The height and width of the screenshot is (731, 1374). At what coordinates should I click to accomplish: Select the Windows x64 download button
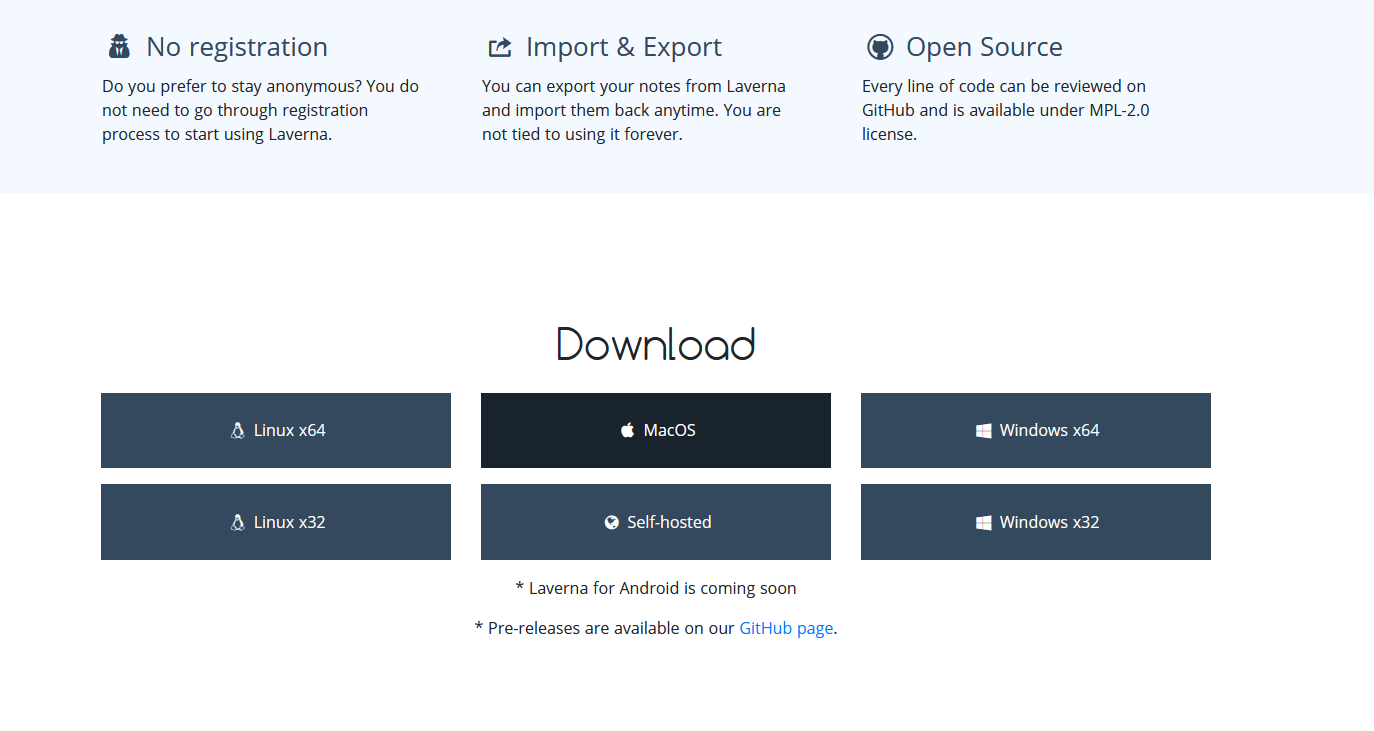coord(1036,430)
